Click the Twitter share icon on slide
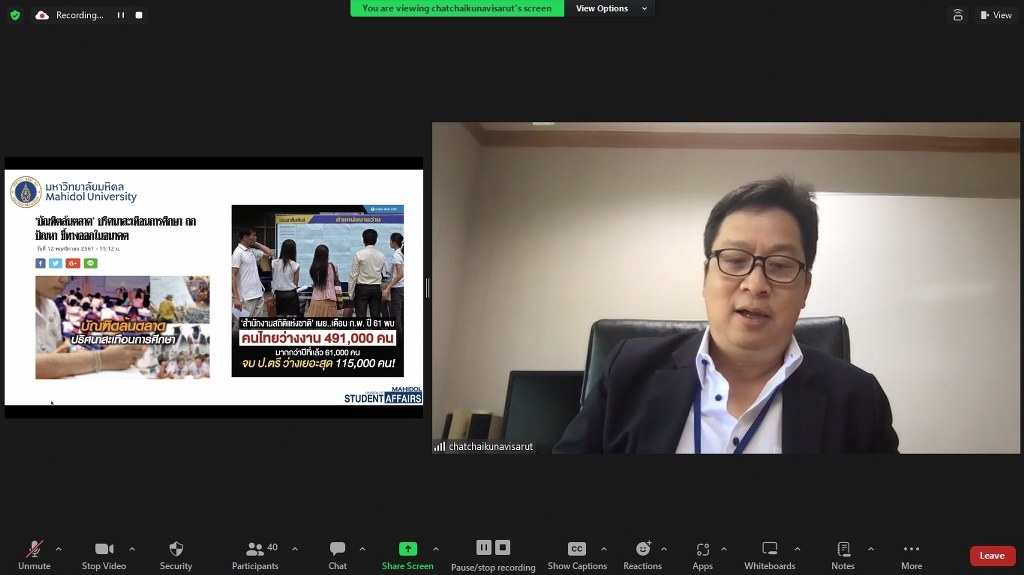 click(x=56, y=263)
